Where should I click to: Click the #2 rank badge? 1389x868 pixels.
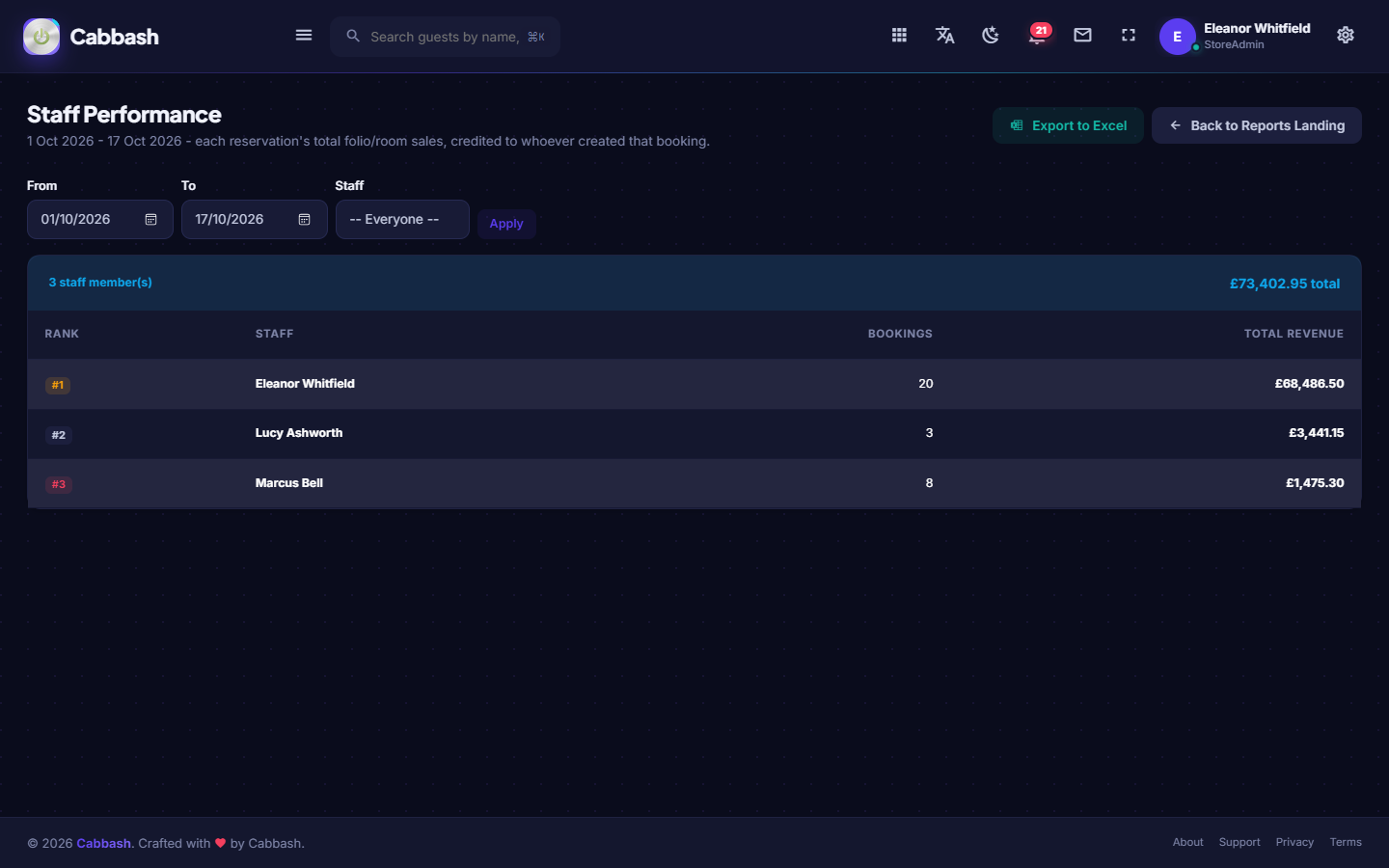click(58, 435)
